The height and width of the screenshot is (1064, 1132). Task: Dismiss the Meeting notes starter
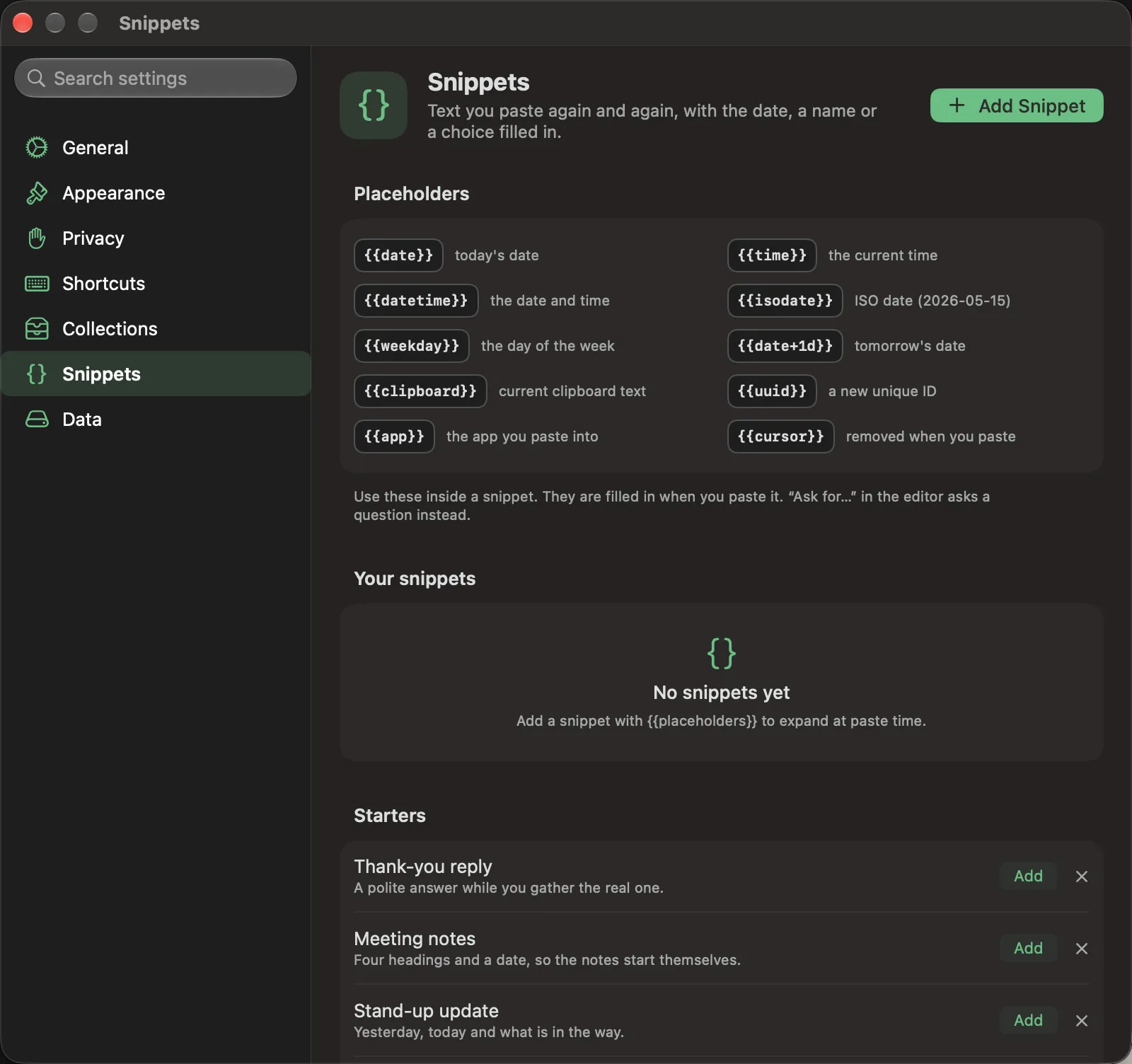tap(1082, 949)
